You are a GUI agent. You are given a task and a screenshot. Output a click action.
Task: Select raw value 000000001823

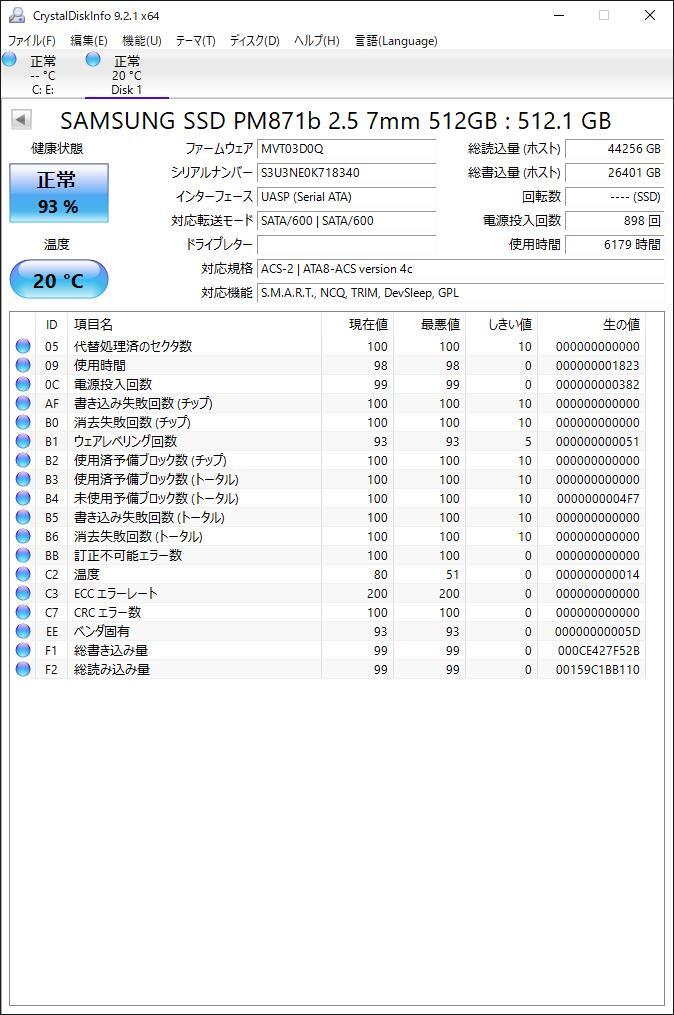coord(598,366)
